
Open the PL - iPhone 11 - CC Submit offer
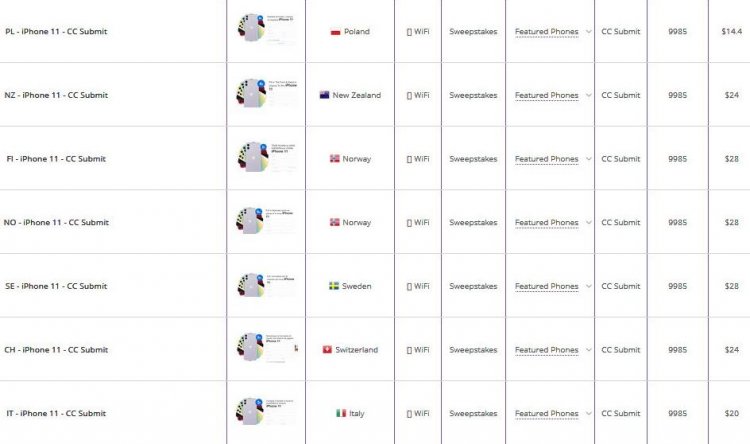point(56,32)
